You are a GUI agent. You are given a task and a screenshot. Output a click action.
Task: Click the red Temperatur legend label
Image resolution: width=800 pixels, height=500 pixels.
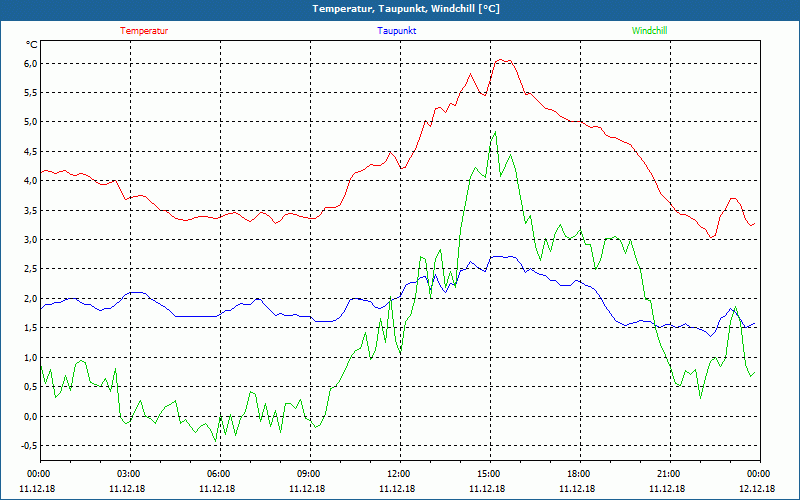(144, 31)
